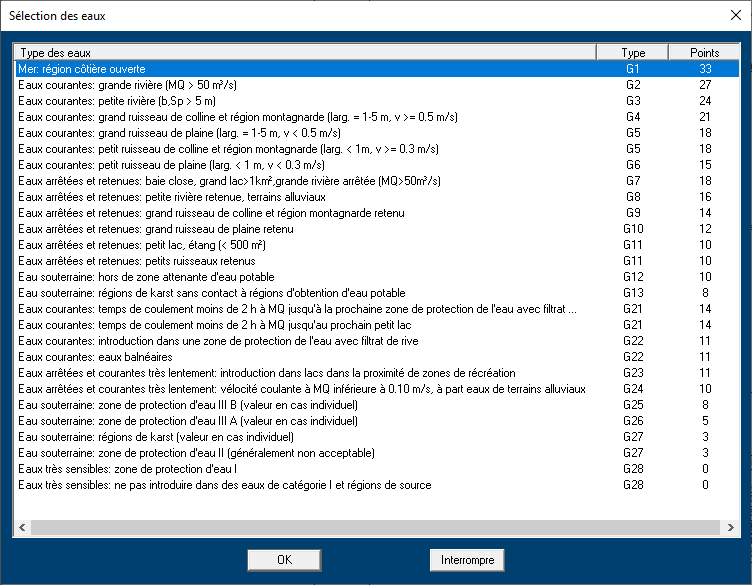Image resolution: width=752 pixels, height=585 pixels.
Task: Select 'zone de protection d'eau II' row
Action: (x=377, y=453)
